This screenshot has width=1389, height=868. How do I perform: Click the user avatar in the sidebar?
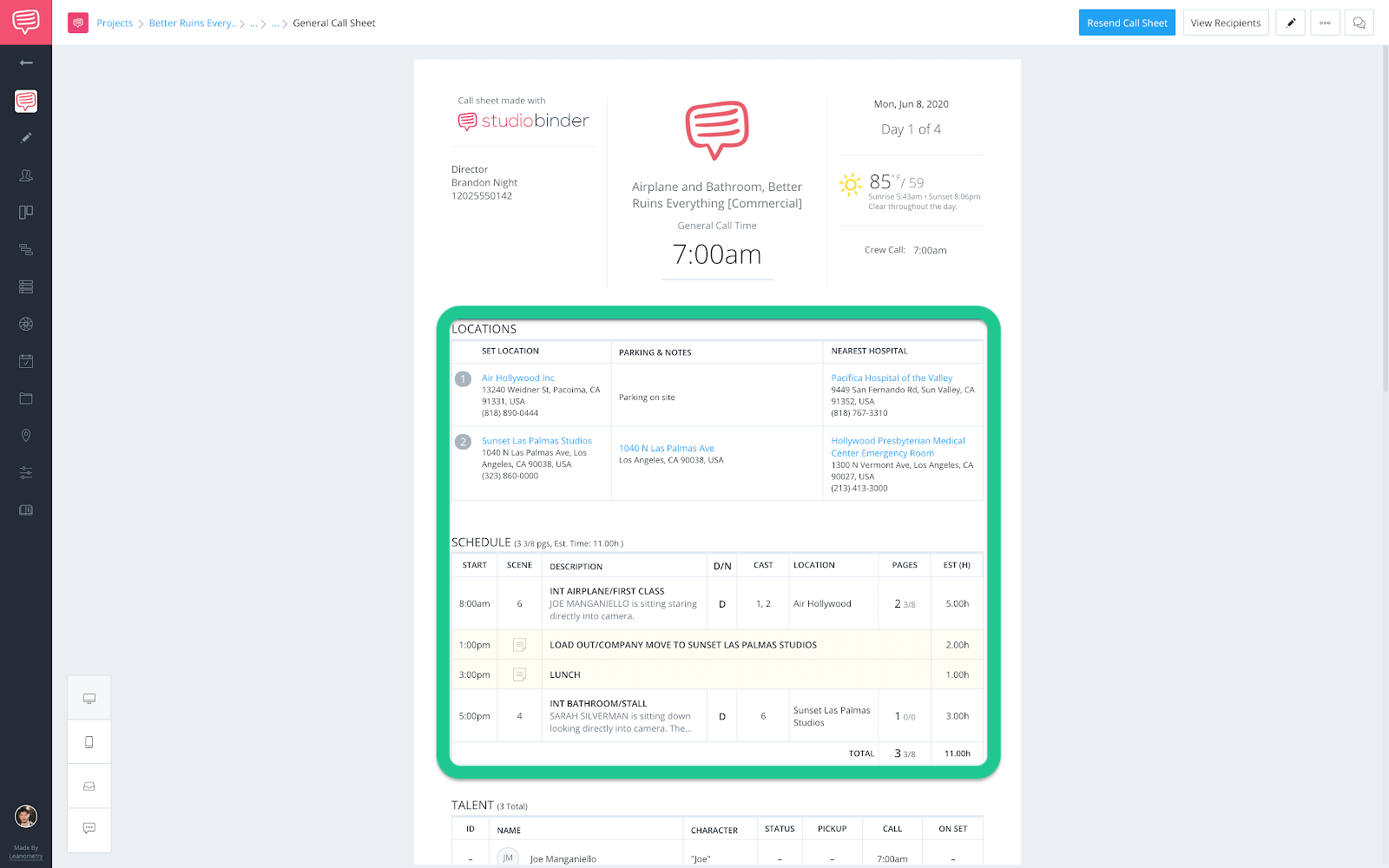(26, 816)
